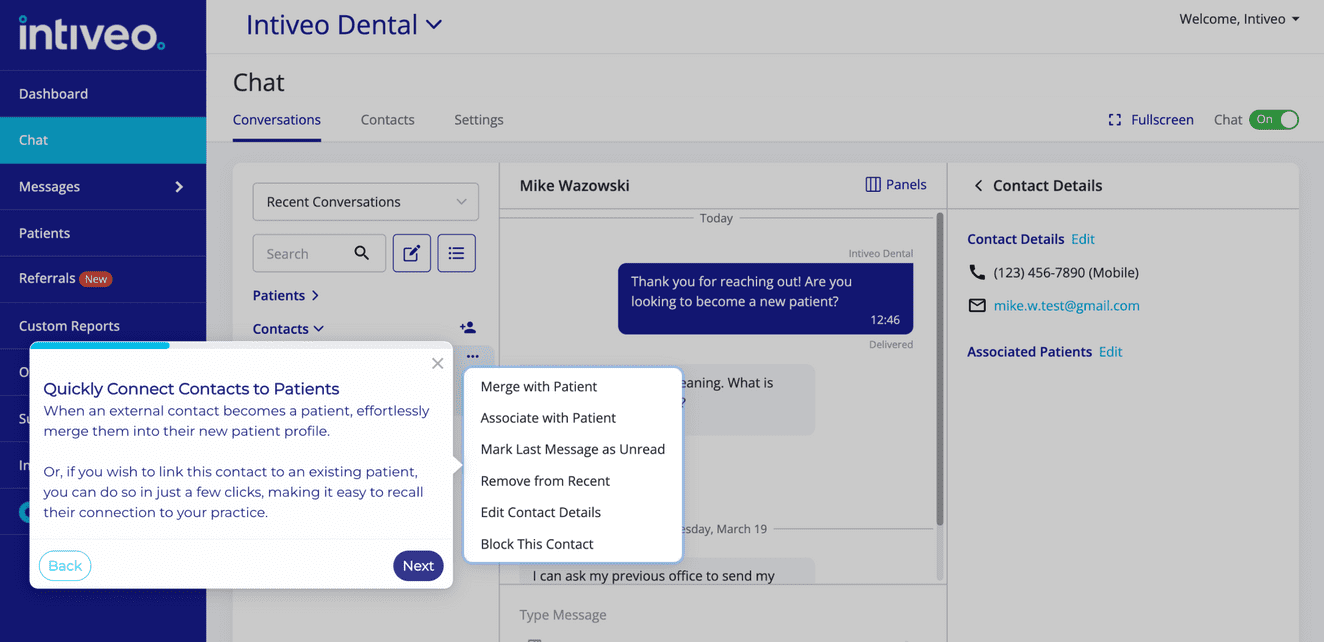Click the list view icon button
Screen dimensions: 1324x642
pyautogui.click(x=456, y=254)
